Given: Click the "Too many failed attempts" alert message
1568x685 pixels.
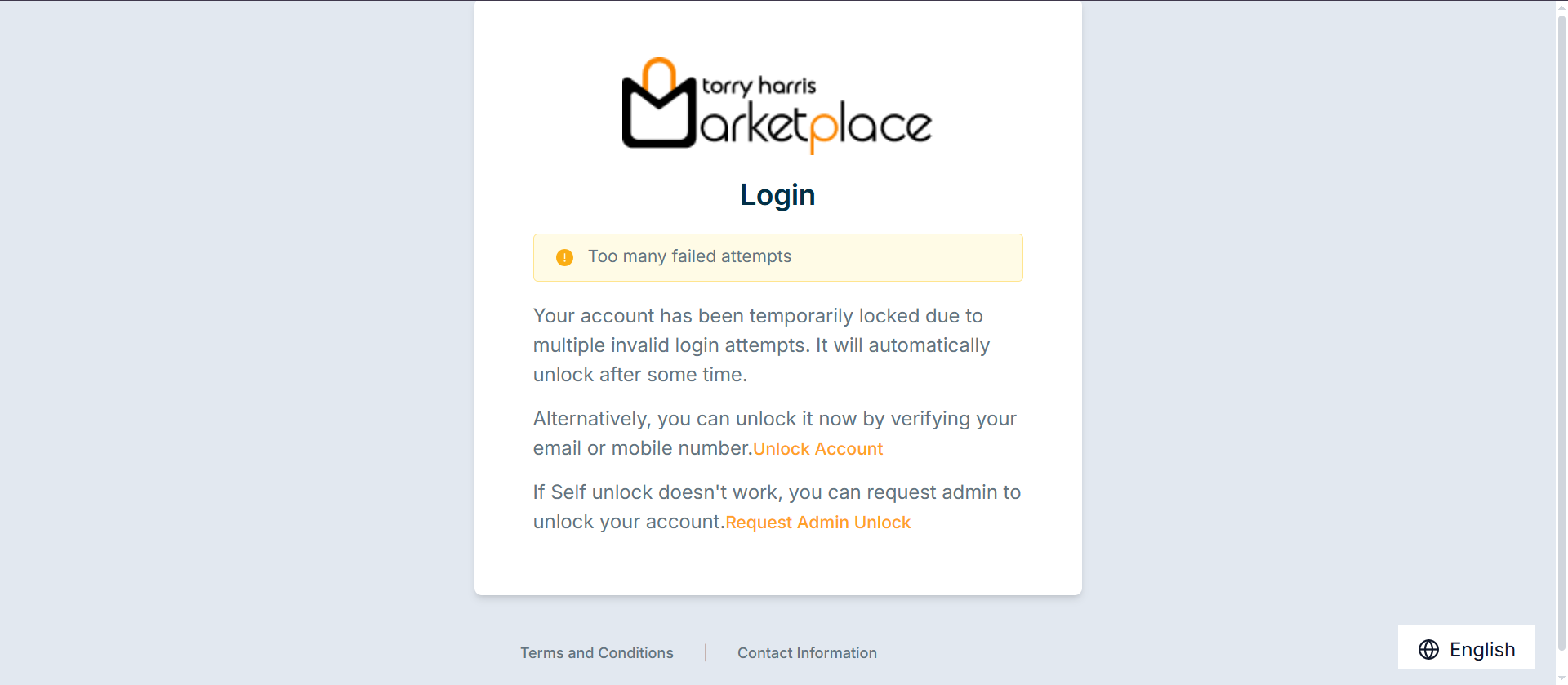Looking at the screenshot, I should point(690,256).
